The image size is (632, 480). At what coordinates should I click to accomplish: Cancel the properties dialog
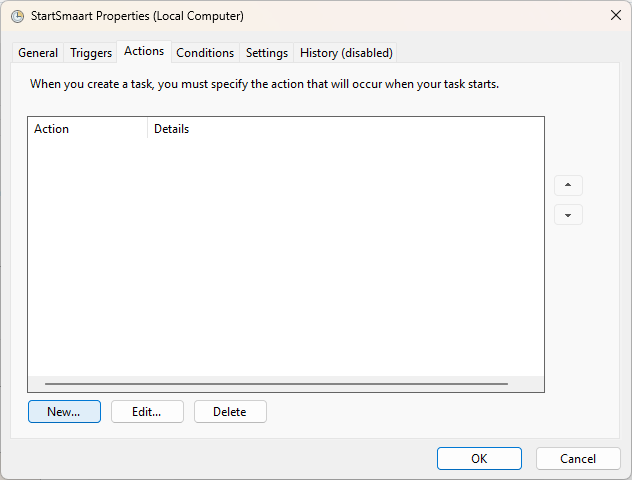coord(578,459)
